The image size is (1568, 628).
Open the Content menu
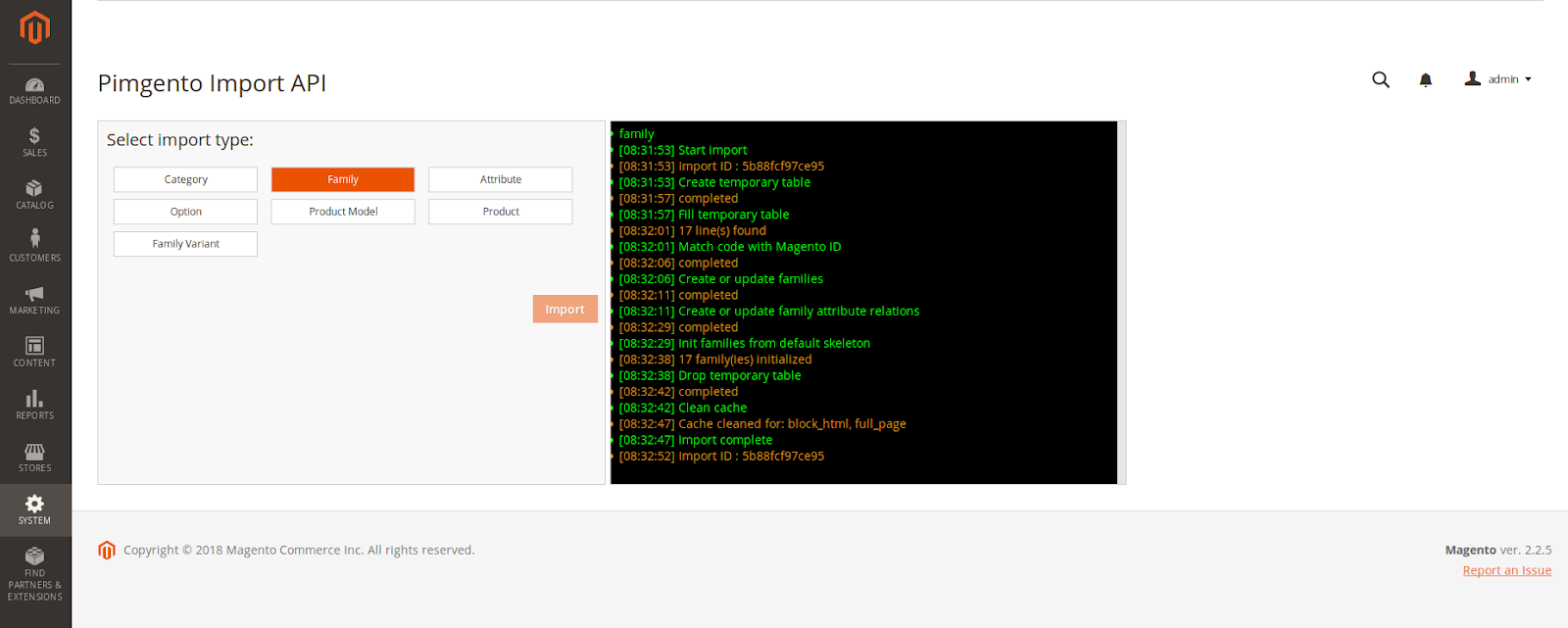pos(35,353)
